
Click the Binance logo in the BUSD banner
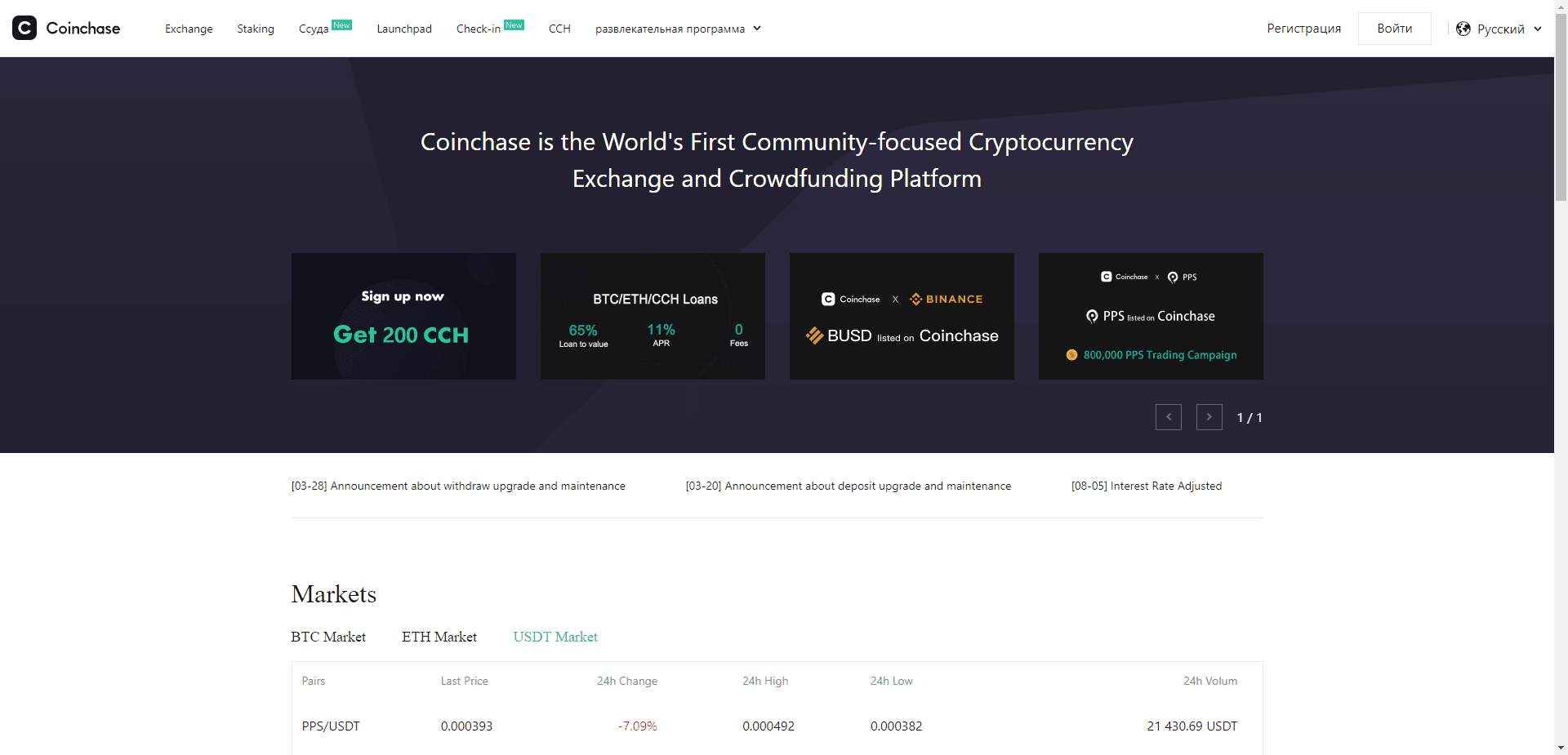[946, 299]
